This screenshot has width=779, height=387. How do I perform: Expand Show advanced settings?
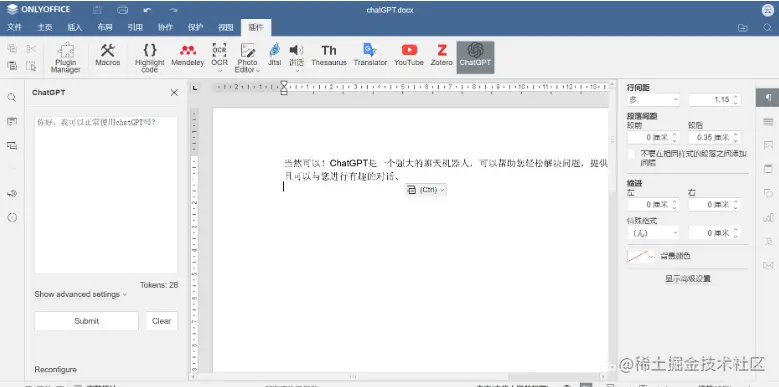[x=80, y=294]
